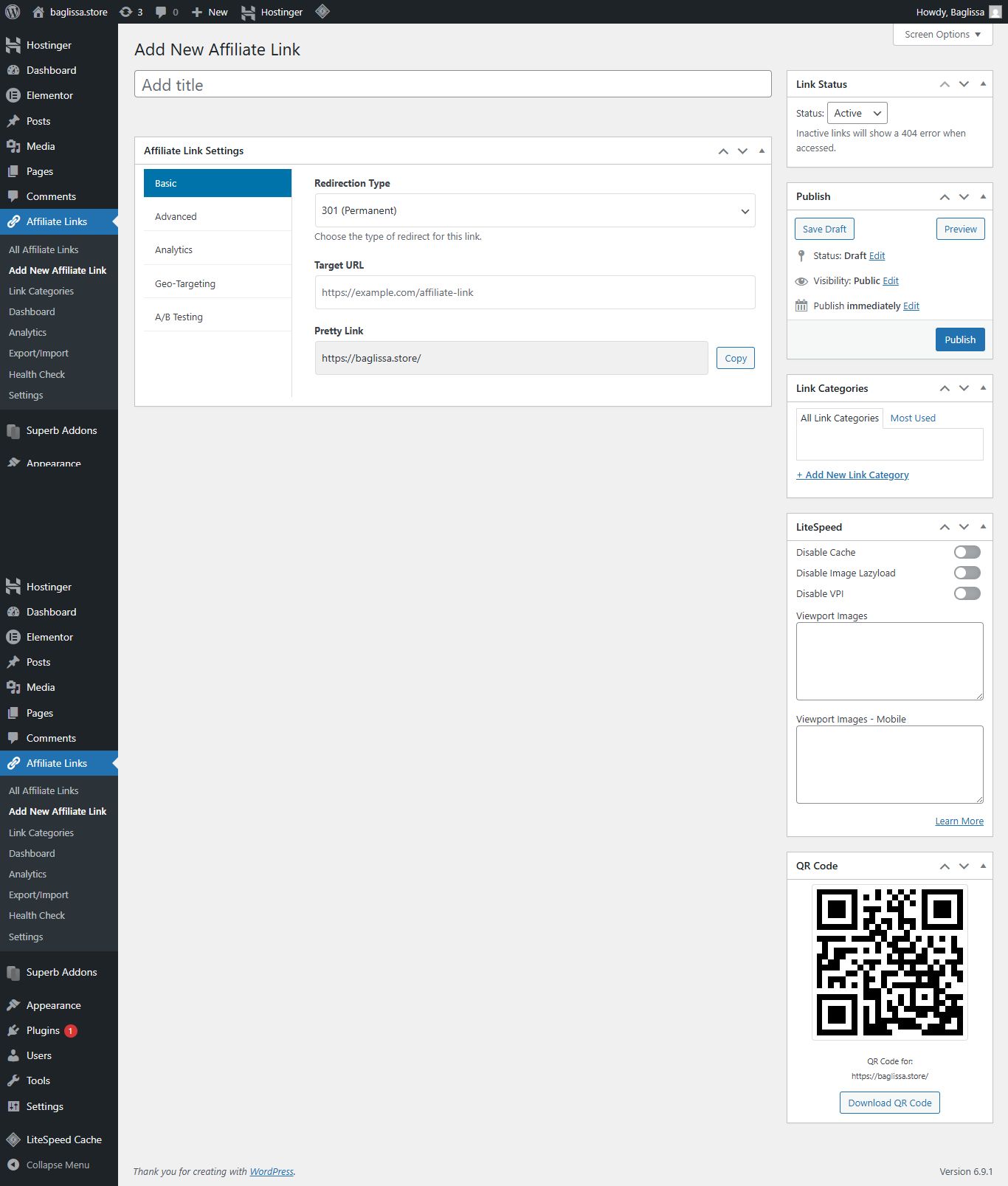Click the Preview button

click(x=961, y=229)
